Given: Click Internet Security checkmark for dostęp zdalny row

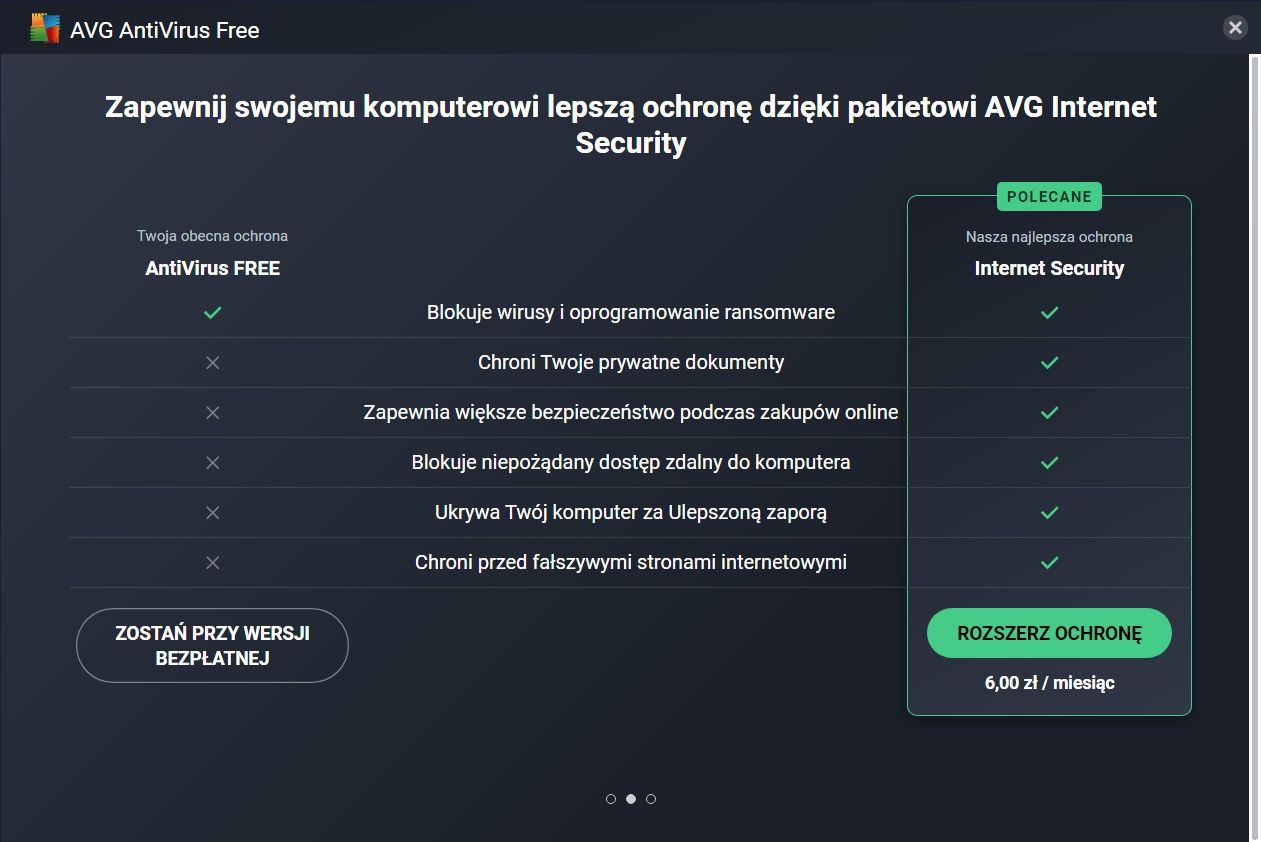Looking at the screenshot, I should click(x=1049, y=463).
